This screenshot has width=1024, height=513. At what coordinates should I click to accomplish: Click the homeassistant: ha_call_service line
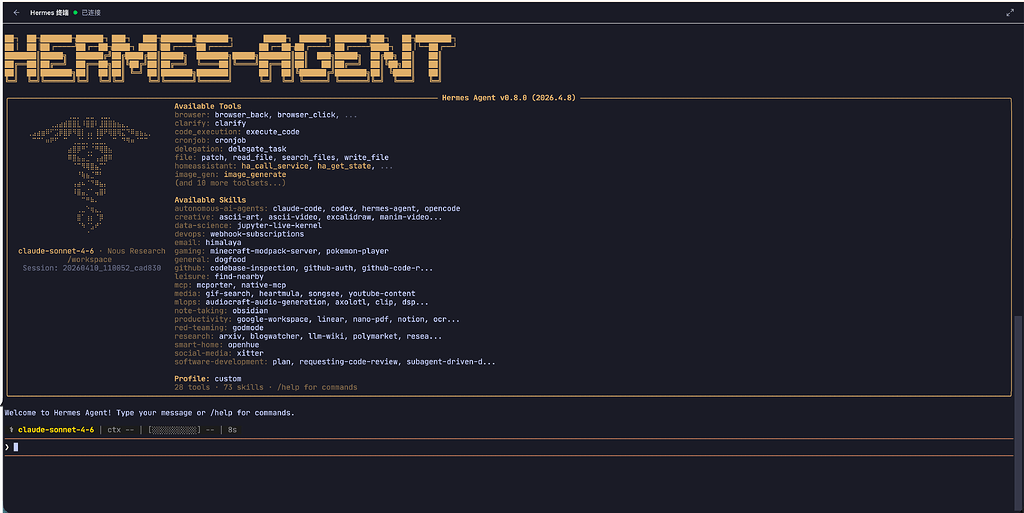pyautogui.click(x=284, y=166)
